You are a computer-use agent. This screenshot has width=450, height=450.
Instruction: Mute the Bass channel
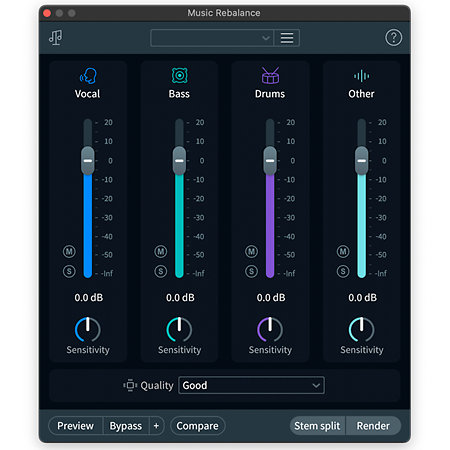(161, 251)
